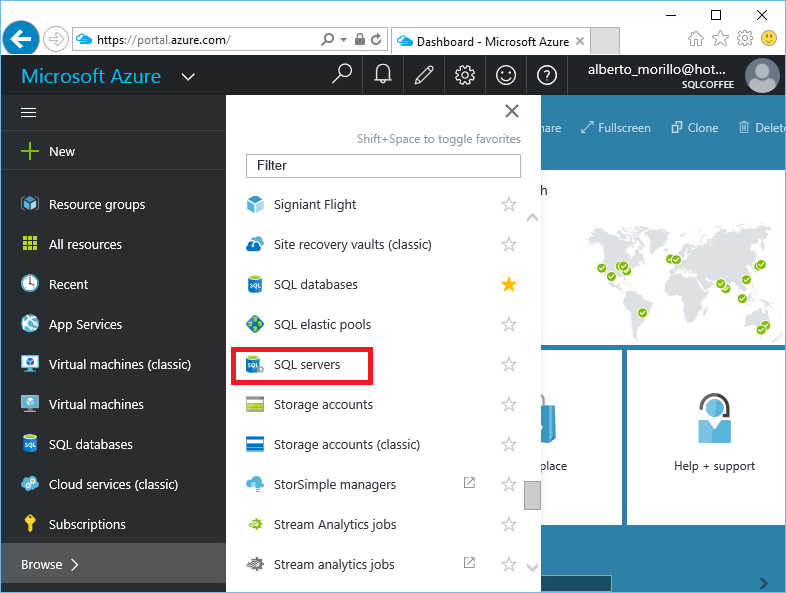Select Resource groups in sidebar
This screenshot has width=786, height=593.
click(x=113, y=204)
